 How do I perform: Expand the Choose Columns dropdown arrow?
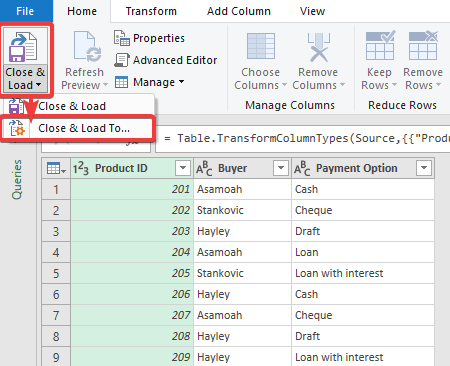coord(284,85)
